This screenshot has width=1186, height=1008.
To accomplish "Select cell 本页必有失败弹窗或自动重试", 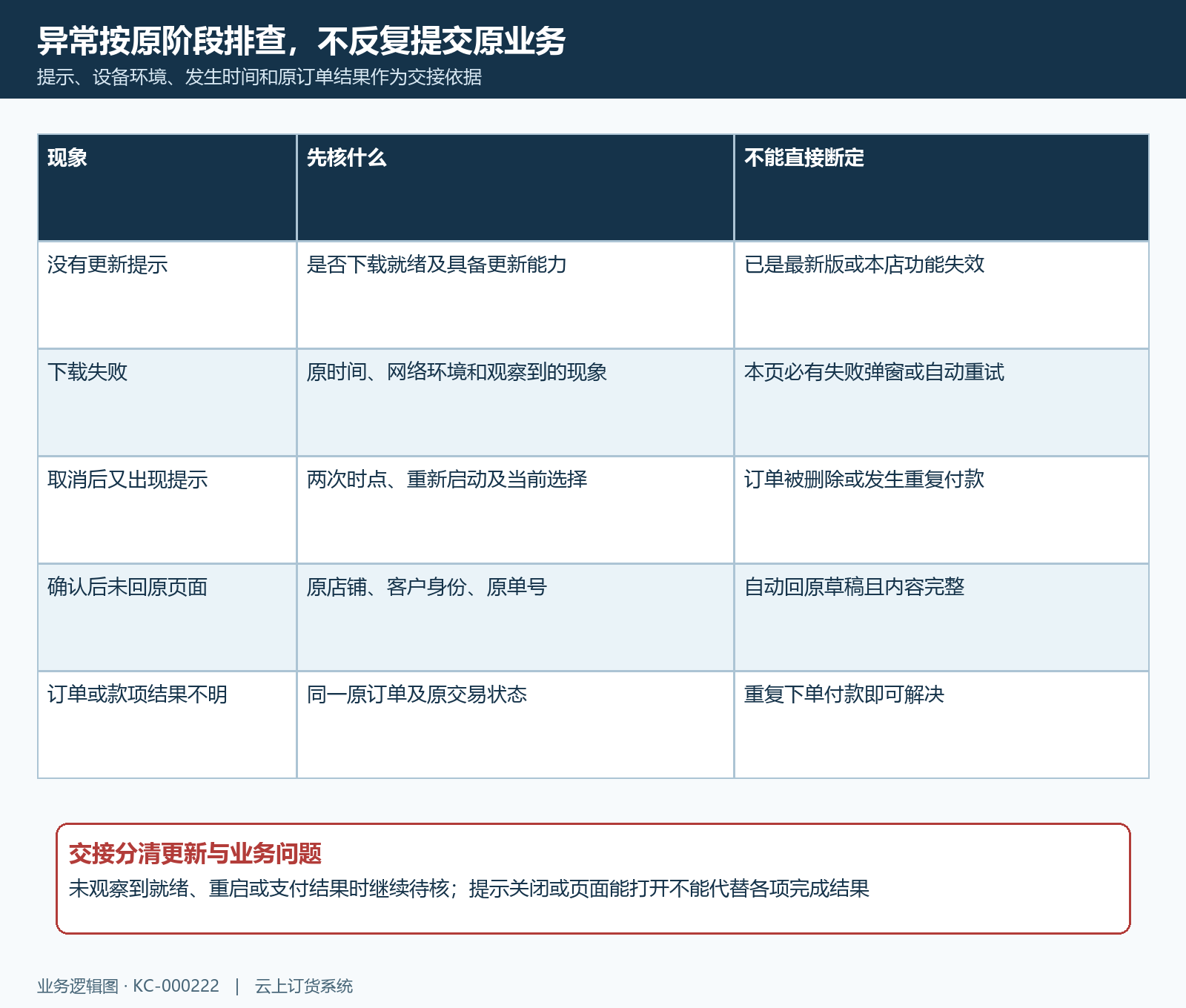I will [941, 402].
